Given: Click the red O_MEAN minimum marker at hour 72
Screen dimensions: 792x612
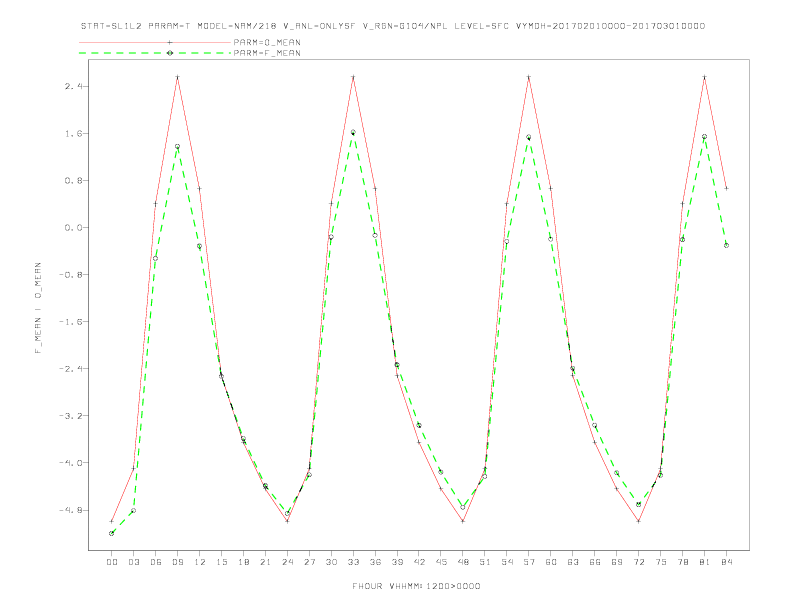Looking at the screenshot, I should (638, 521).
